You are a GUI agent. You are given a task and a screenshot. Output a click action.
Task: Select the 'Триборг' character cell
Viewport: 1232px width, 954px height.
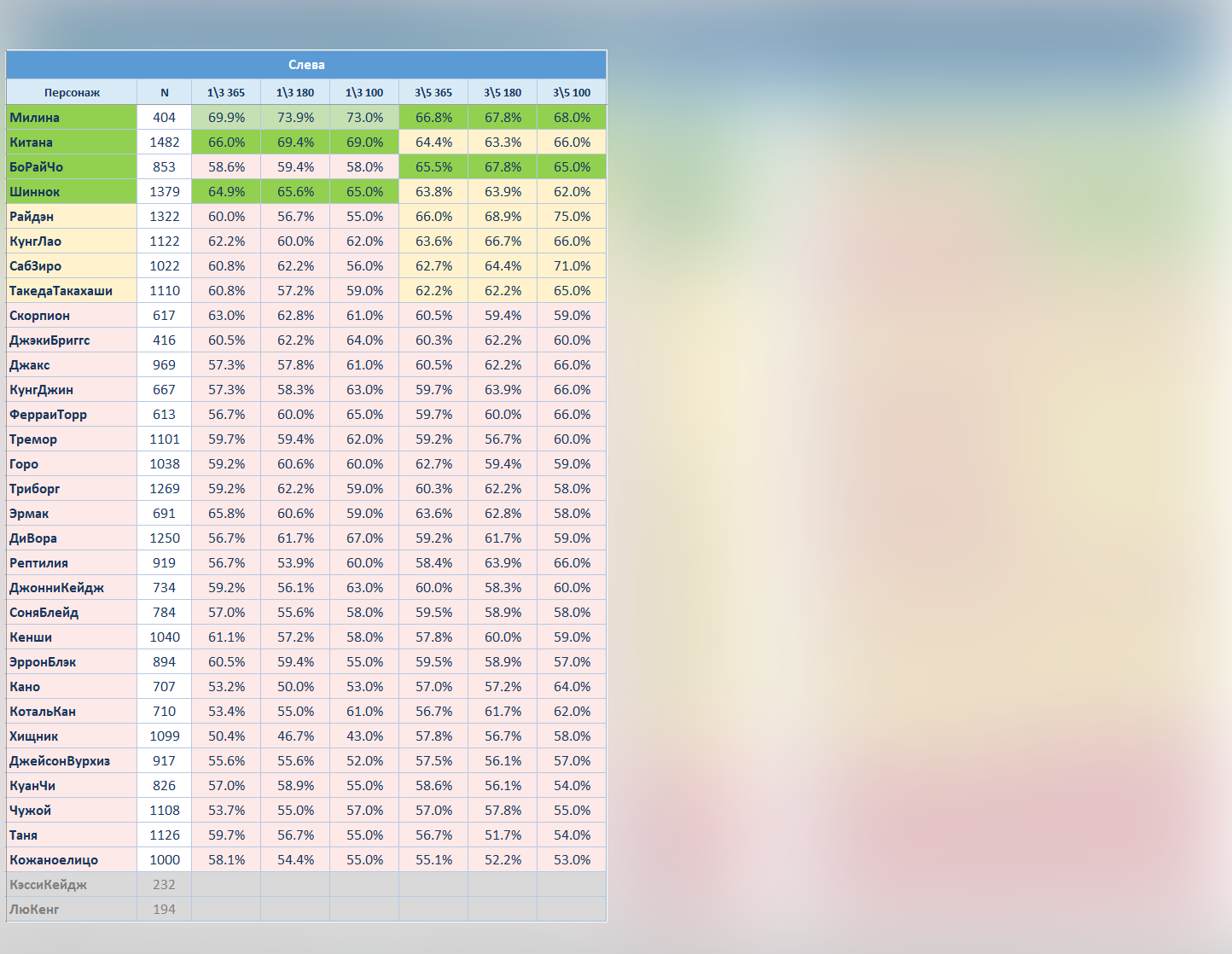click(x=72, y=489)
